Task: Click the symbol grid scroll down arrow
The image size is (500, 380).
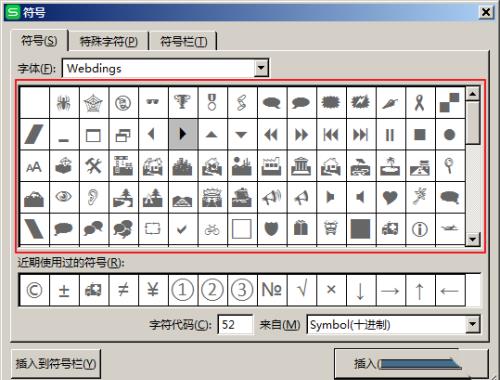Action: (473, 239)
